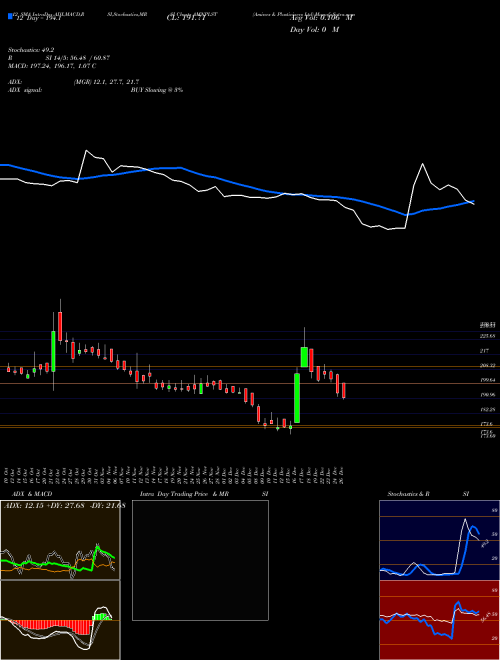Viewport: 500px width, 660px height.
Task: Select the '12 Day = 194.1' label
Action: point(40,19)
